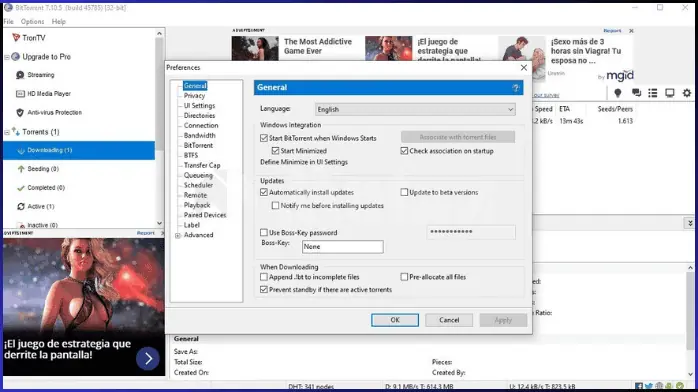The height and width of the screenshot is (392, 698).
Task: Click Associate with torrent files button
Action: pos(458,137)
